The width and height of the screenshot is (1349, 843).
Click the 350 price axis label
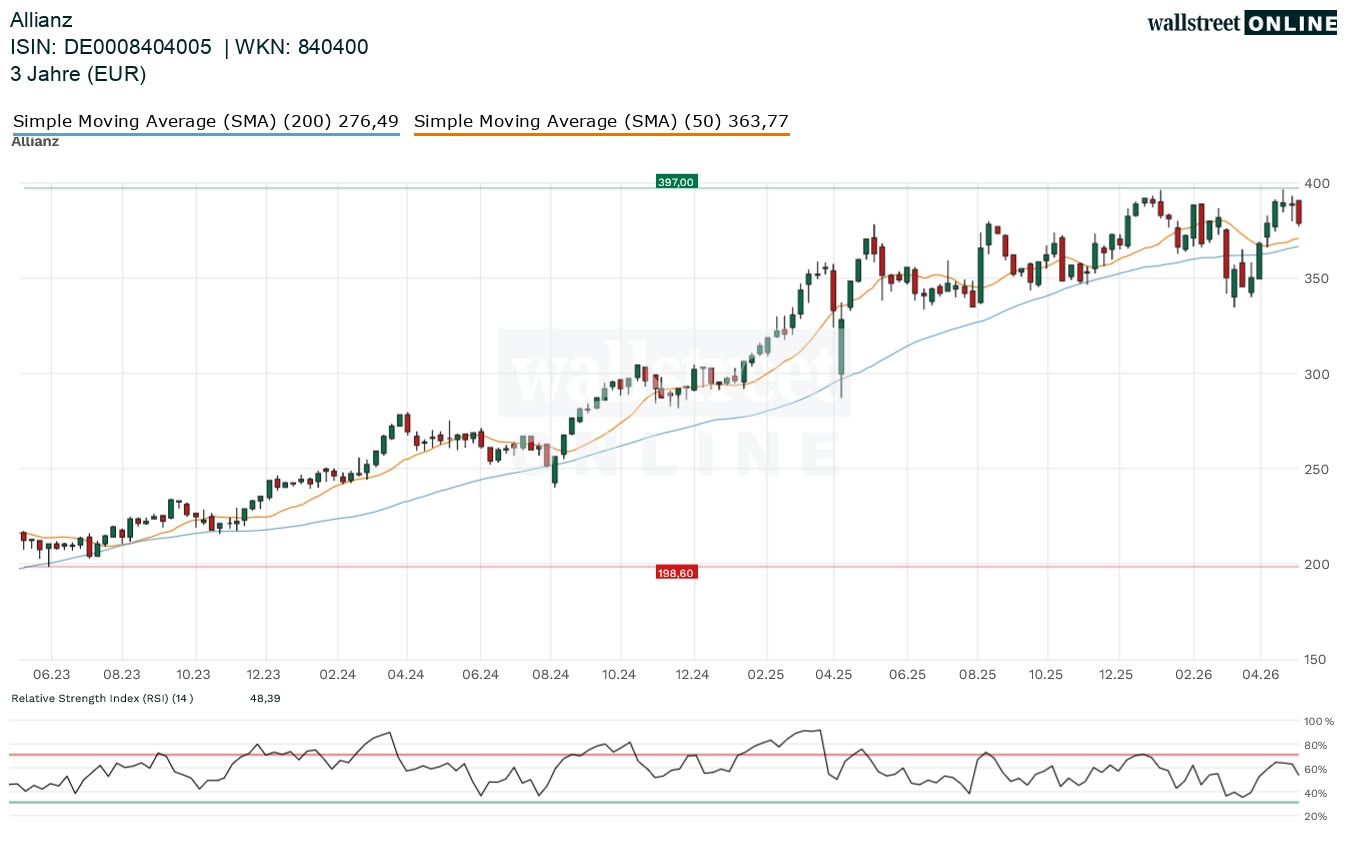[x=1316, y=278]
